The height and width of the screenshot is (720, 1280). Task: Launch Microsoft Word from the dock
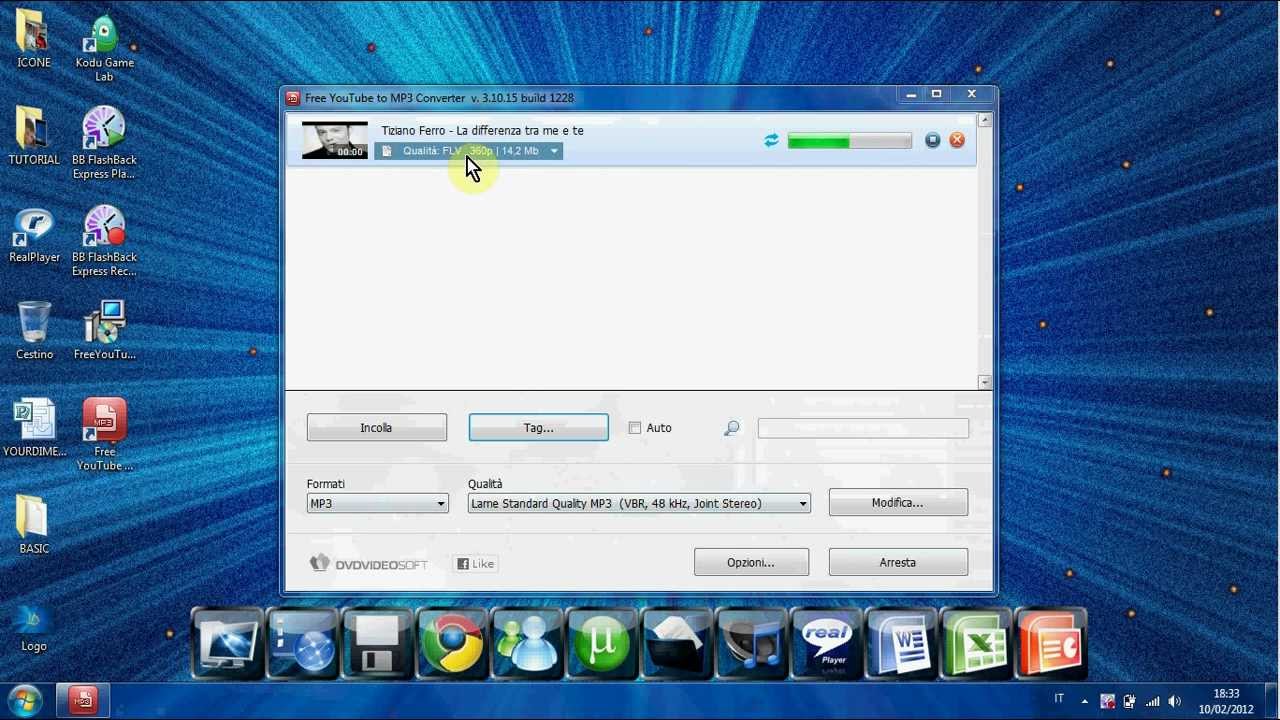tap(901, 643)
